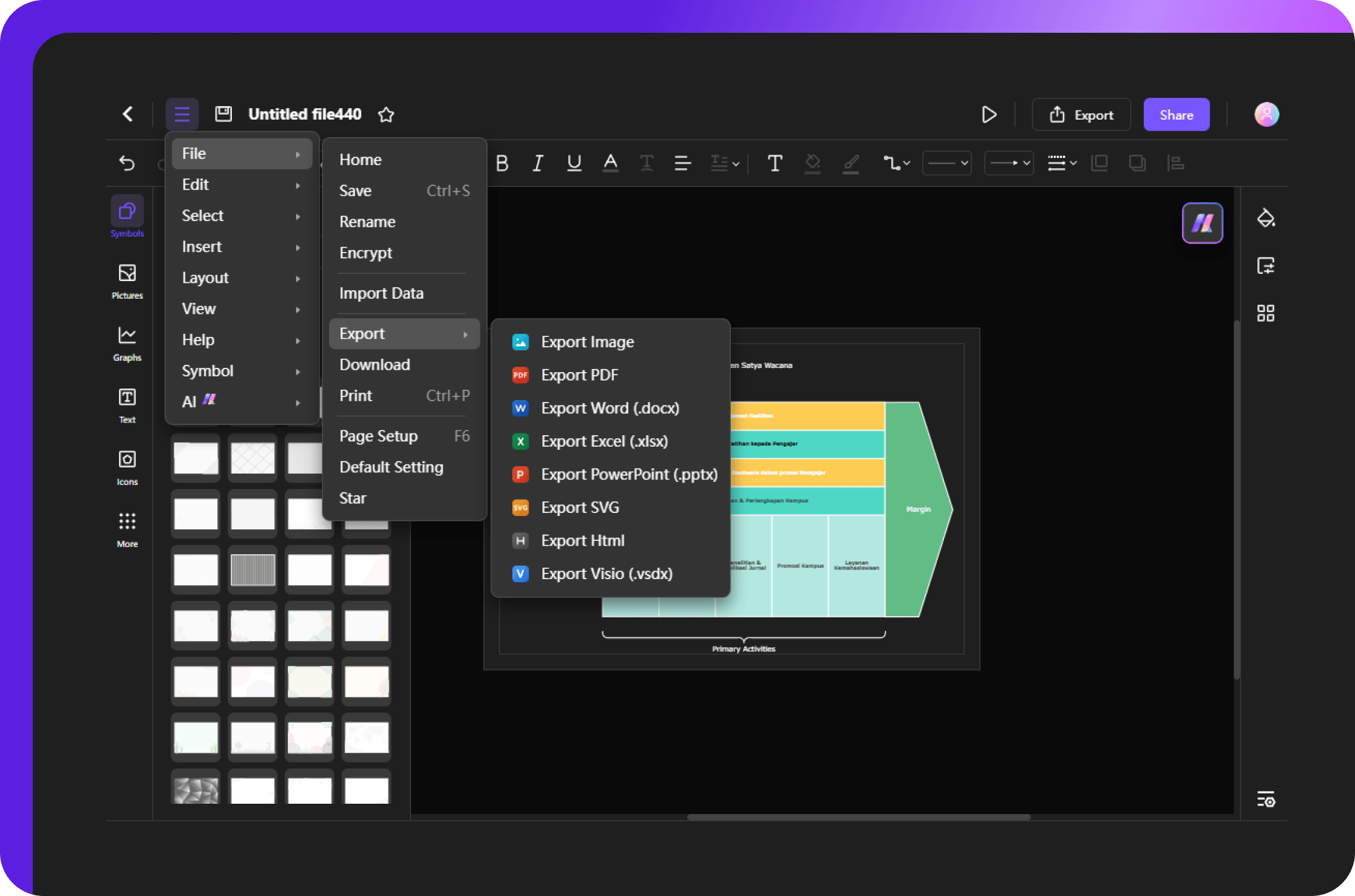The height and width of the screenshot is (896, 1355).
Task: Click the save file icon
Action: (x=223, y=114)
